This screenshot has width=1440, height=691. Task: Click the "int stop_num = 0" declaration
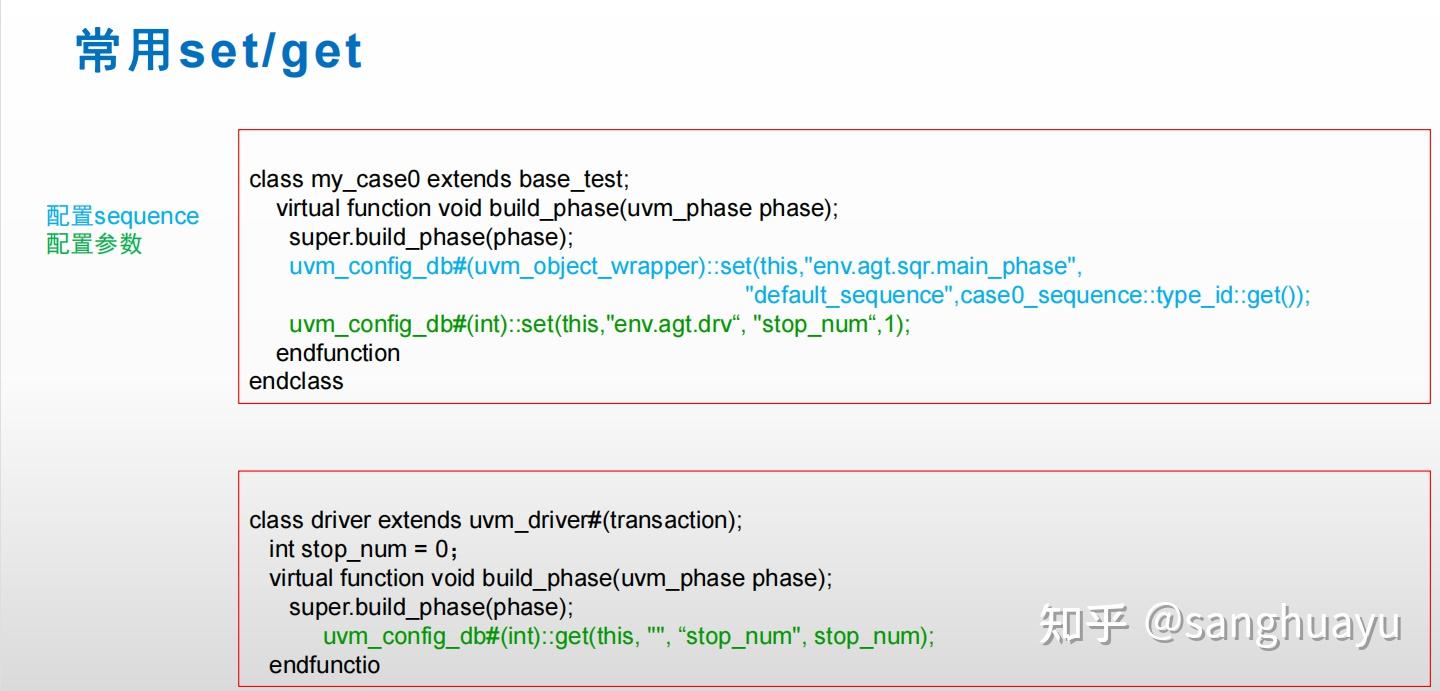click(362, 550)
